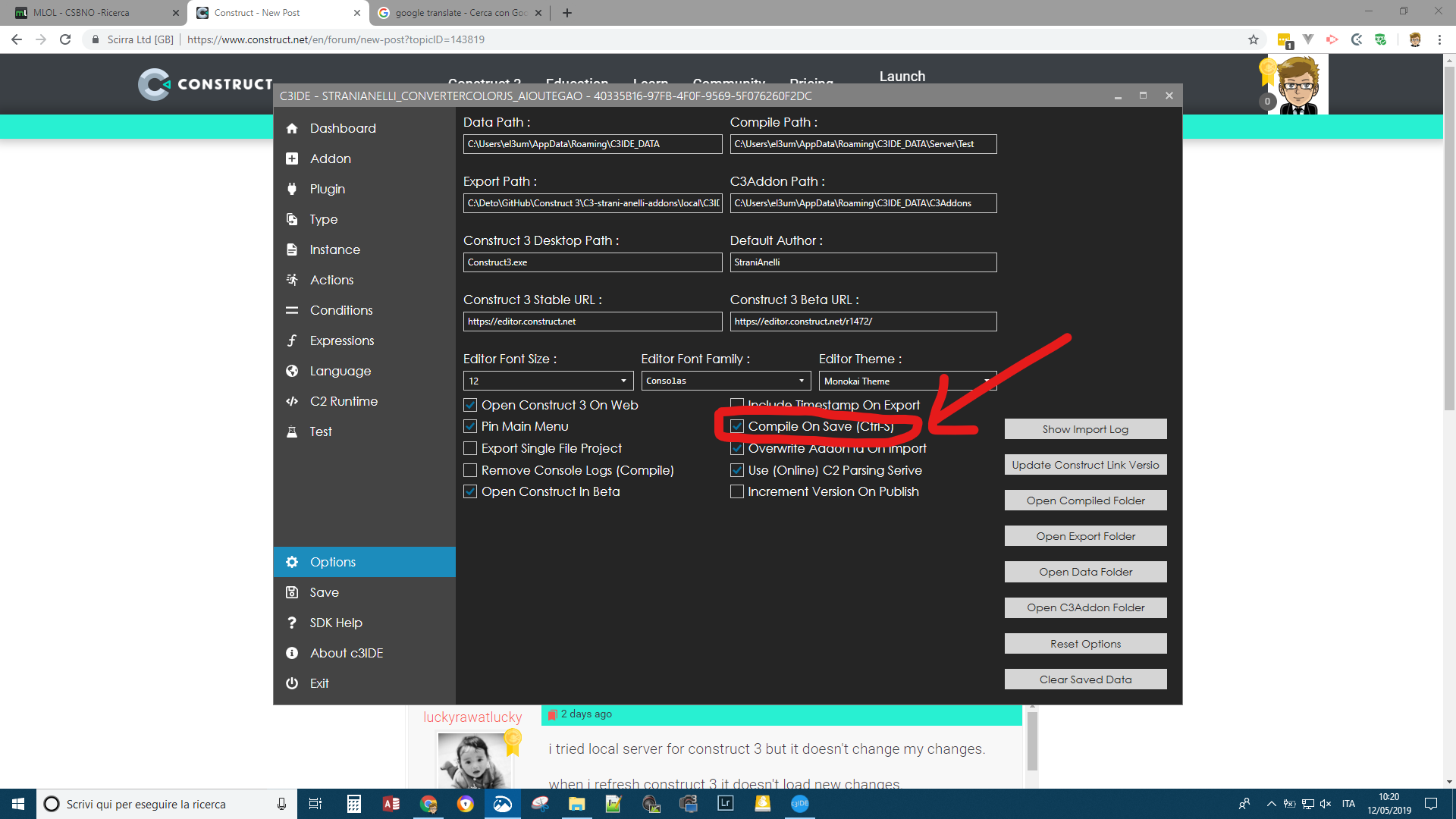Click the Save floppy icon
The height and width of the screenshot is (819, 1456).
pos(292,592)
